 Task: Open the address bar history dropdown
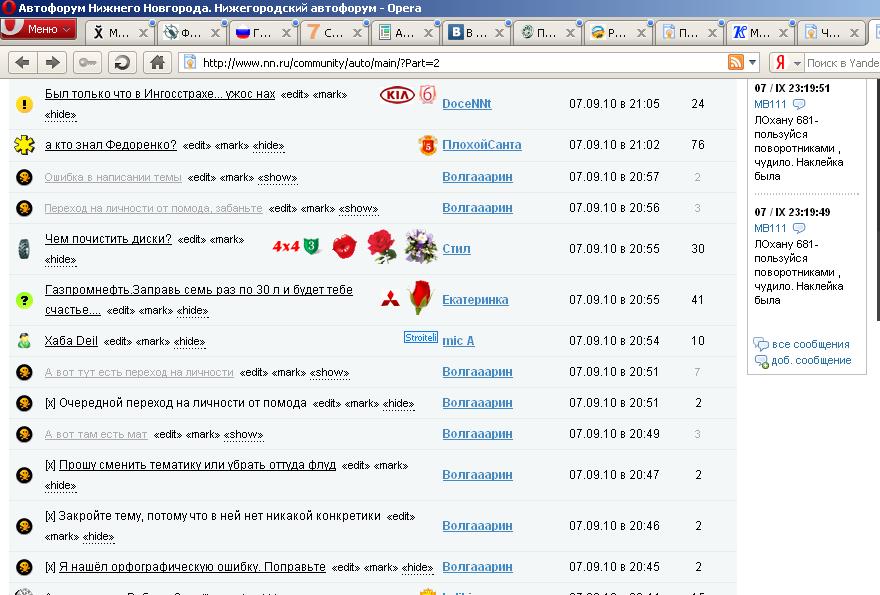(752, 63)
